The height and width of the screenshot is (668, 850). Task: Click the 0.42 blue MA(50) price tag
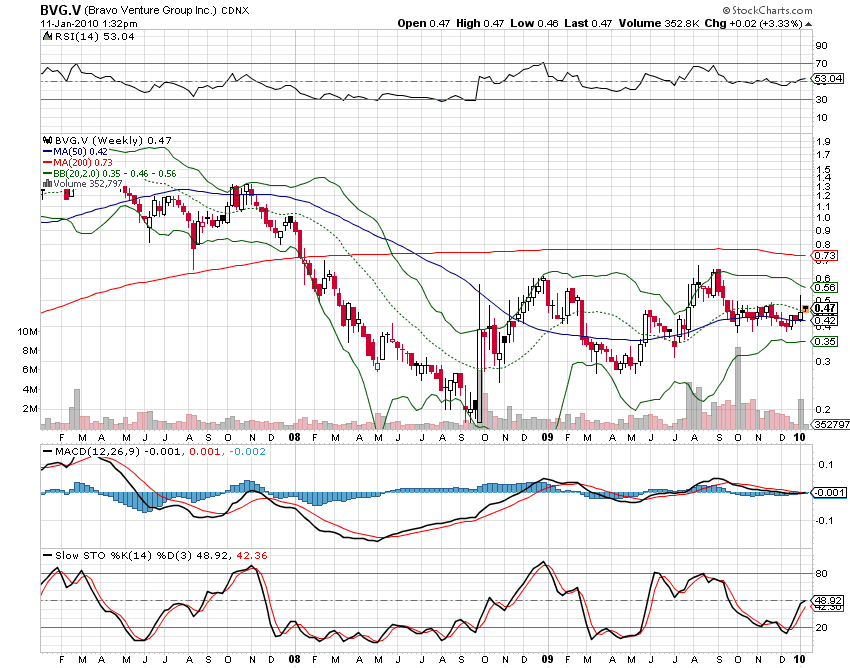pyautogui.click(x=825, y=320)
